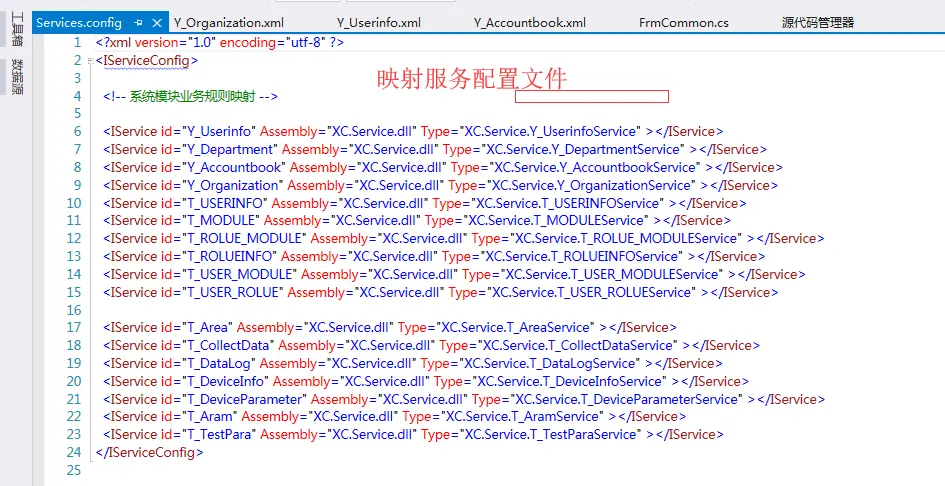Click the id "T_Area" on line 17
The width and height of the screenshot is (945, 486).
(207, 327)
